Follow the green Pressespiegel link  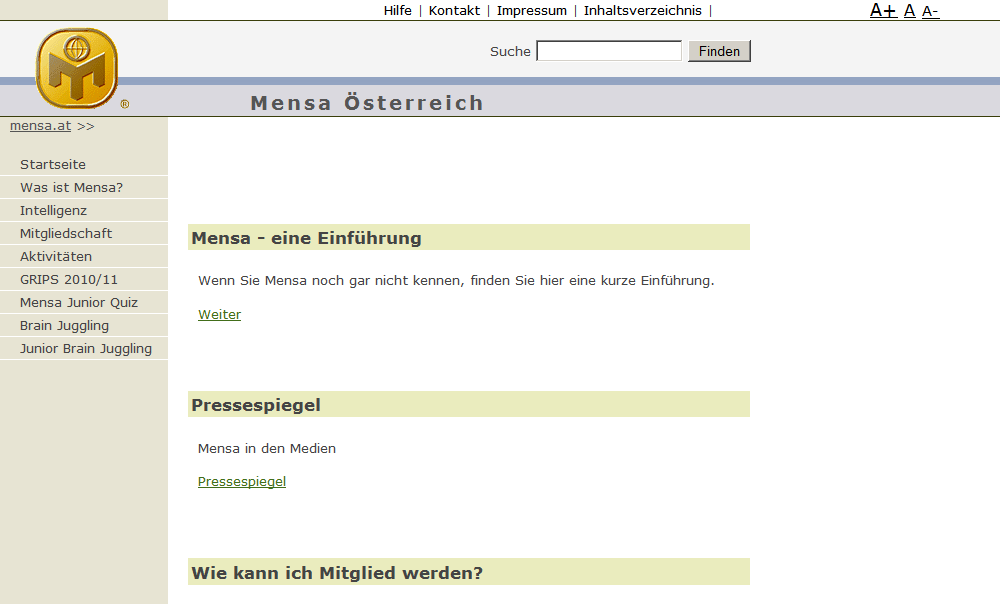tap(242, 482)
